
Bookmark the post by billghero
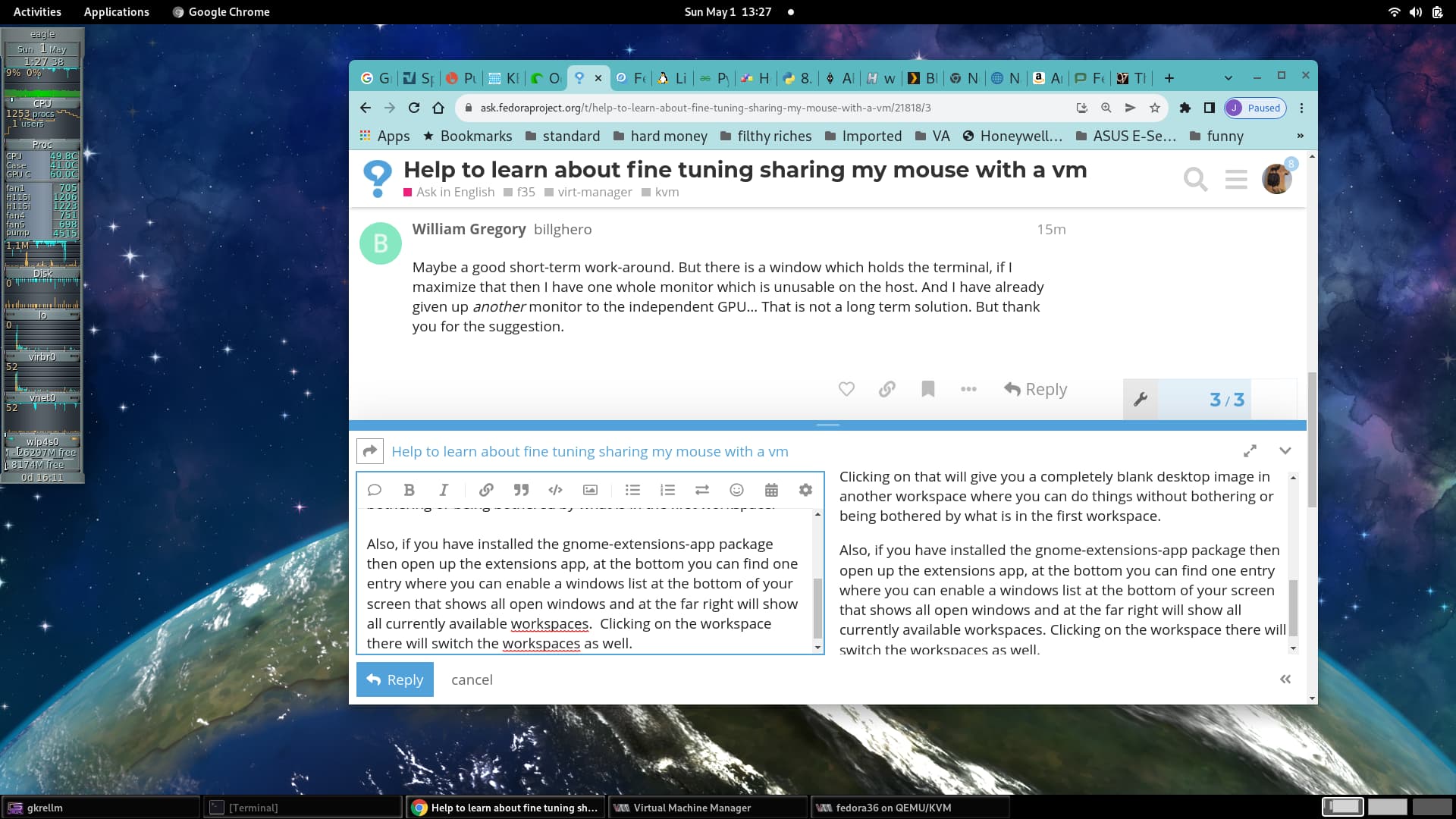pos(927,389)
